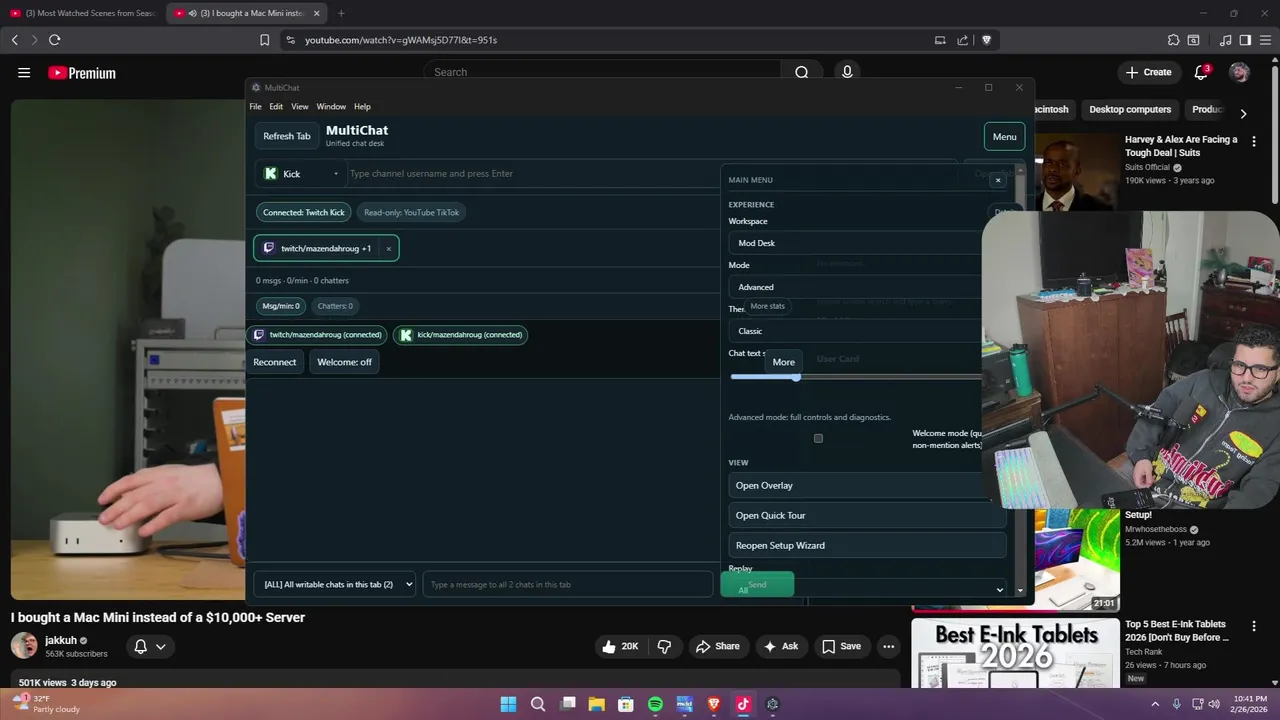
Task: Click the Share button under video
Action: coord(718,646)
